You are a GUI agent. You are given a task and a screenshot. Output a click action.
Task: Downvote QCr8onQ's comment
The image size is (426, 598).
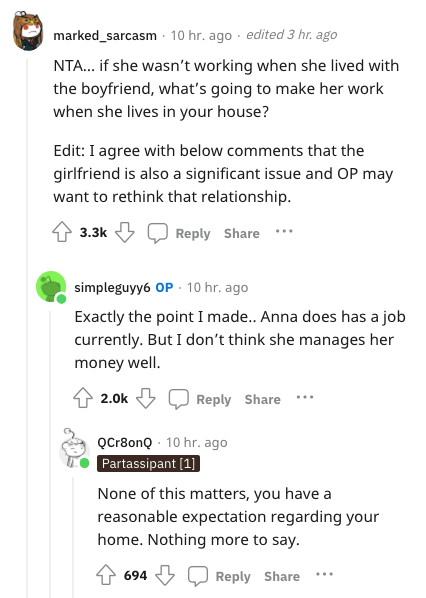[x=165, y=575]
